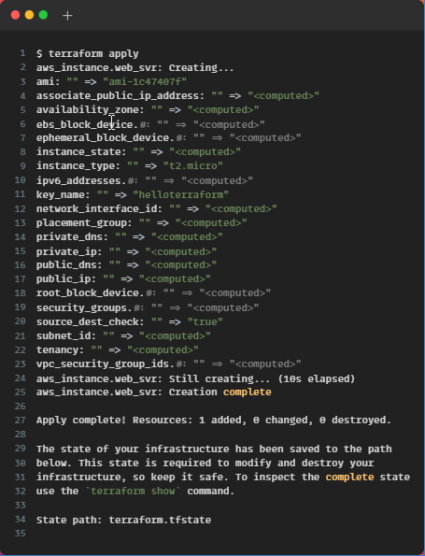This screenshot has width=425, height=556.
Task: Click the "terraform.tfstate" state path
Action: coord(160,520)
